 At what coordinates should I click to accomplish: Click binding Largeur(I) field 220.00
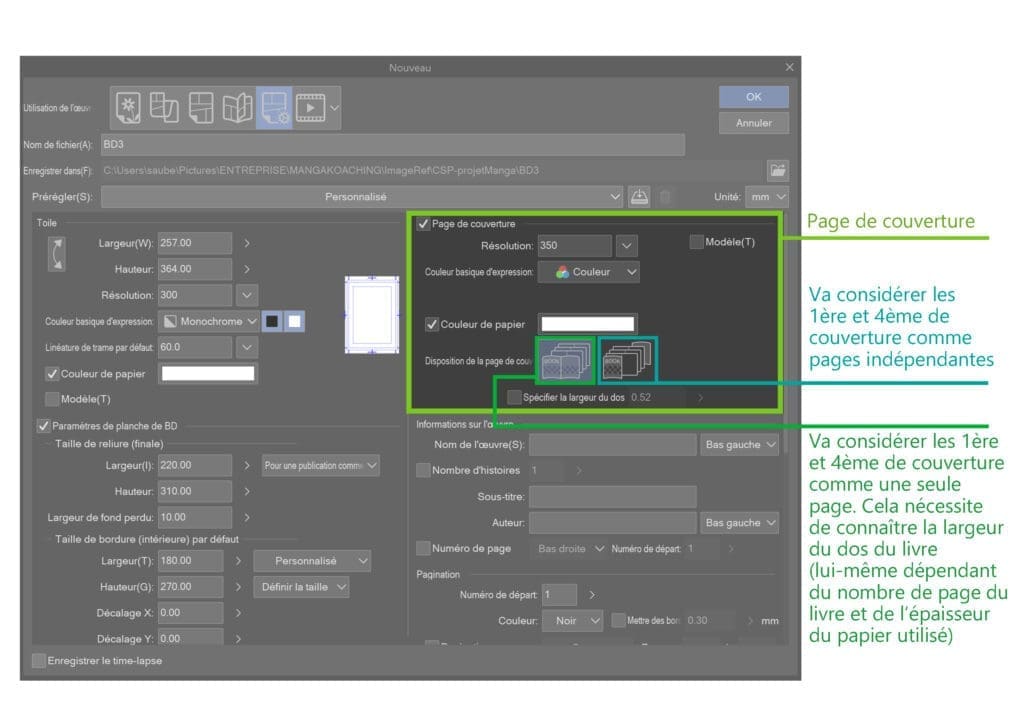(x=195, y=465)
